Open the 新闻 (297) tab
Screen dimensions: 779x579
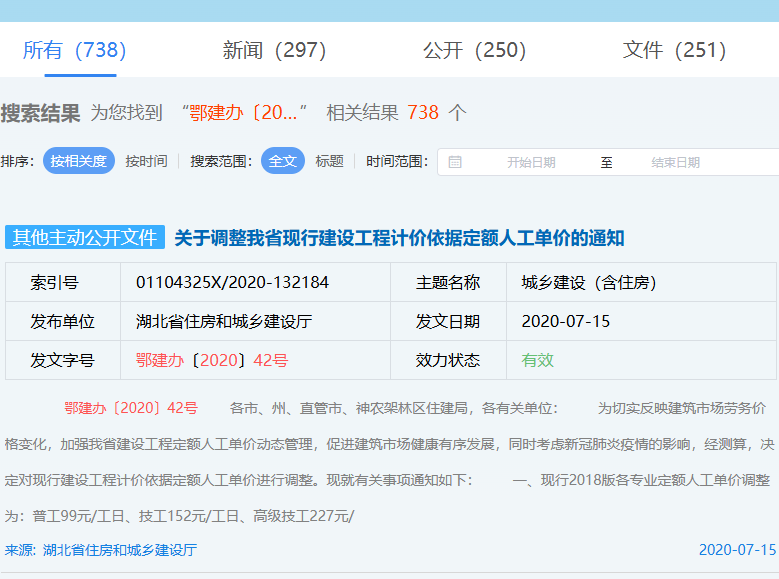(x=274, y=50)
